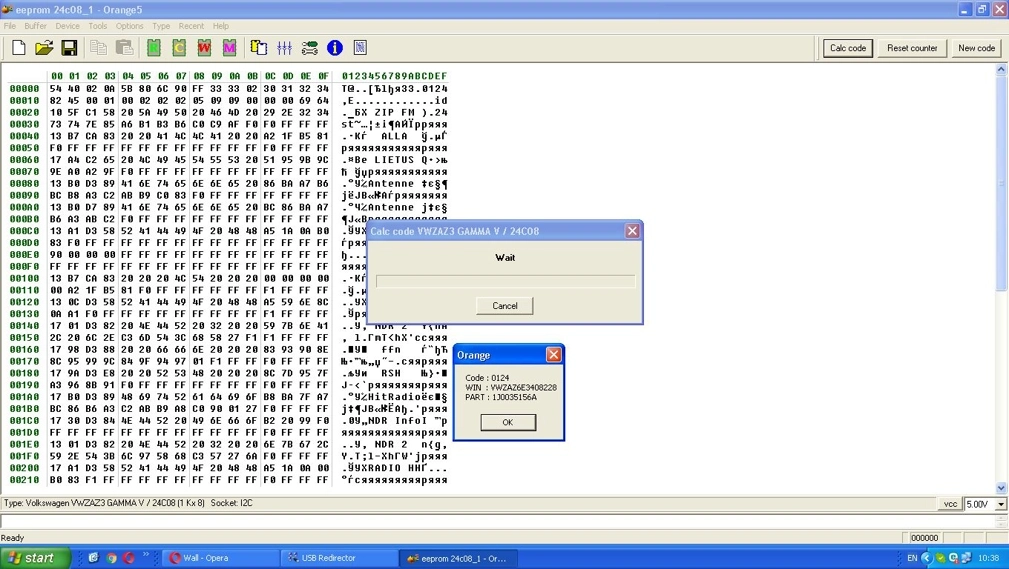
Task: Open the wrench tools icon
Action: (310, 48)
